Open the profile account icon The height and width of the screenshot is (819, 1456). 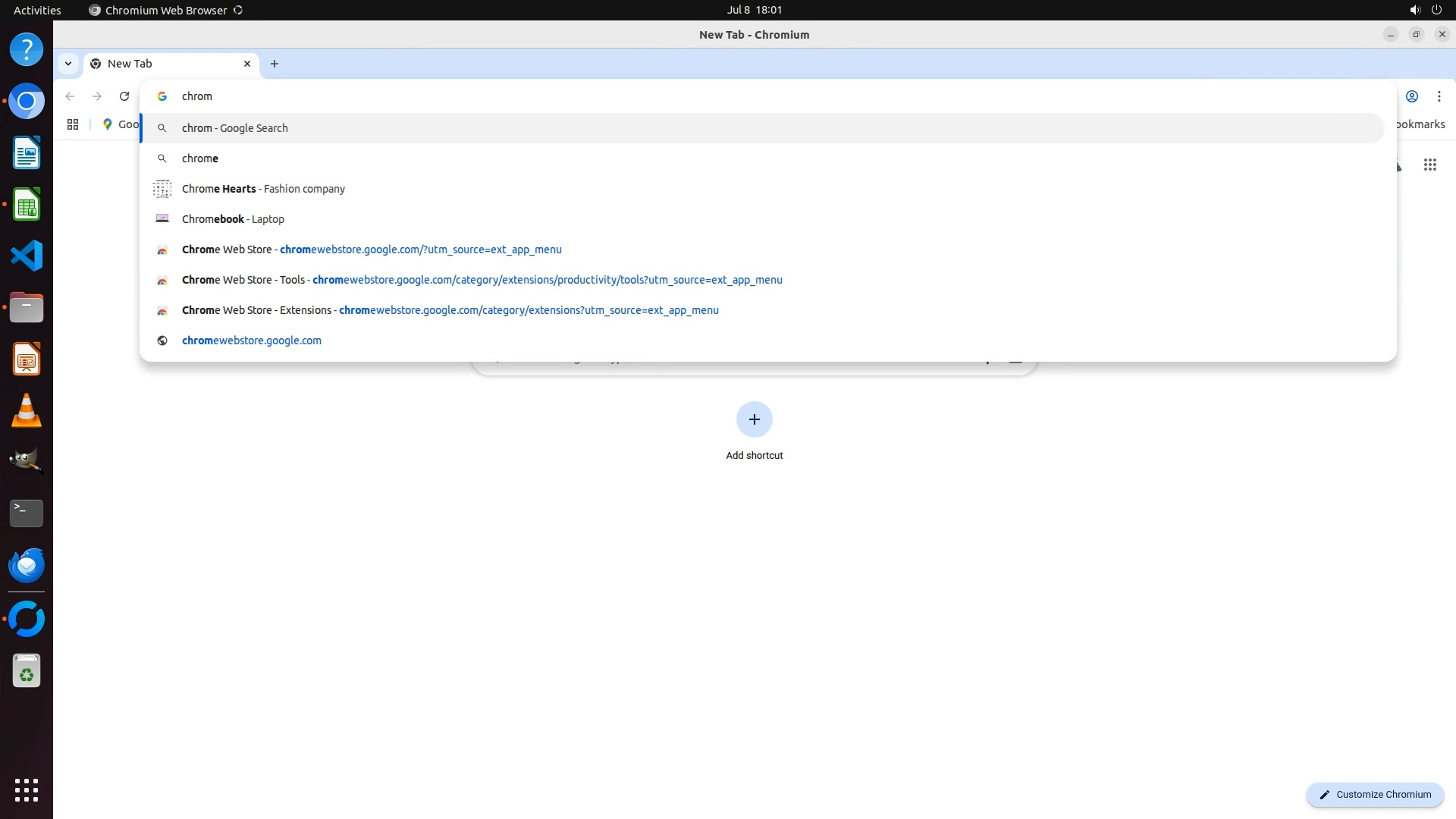(x=1411, y=96)
